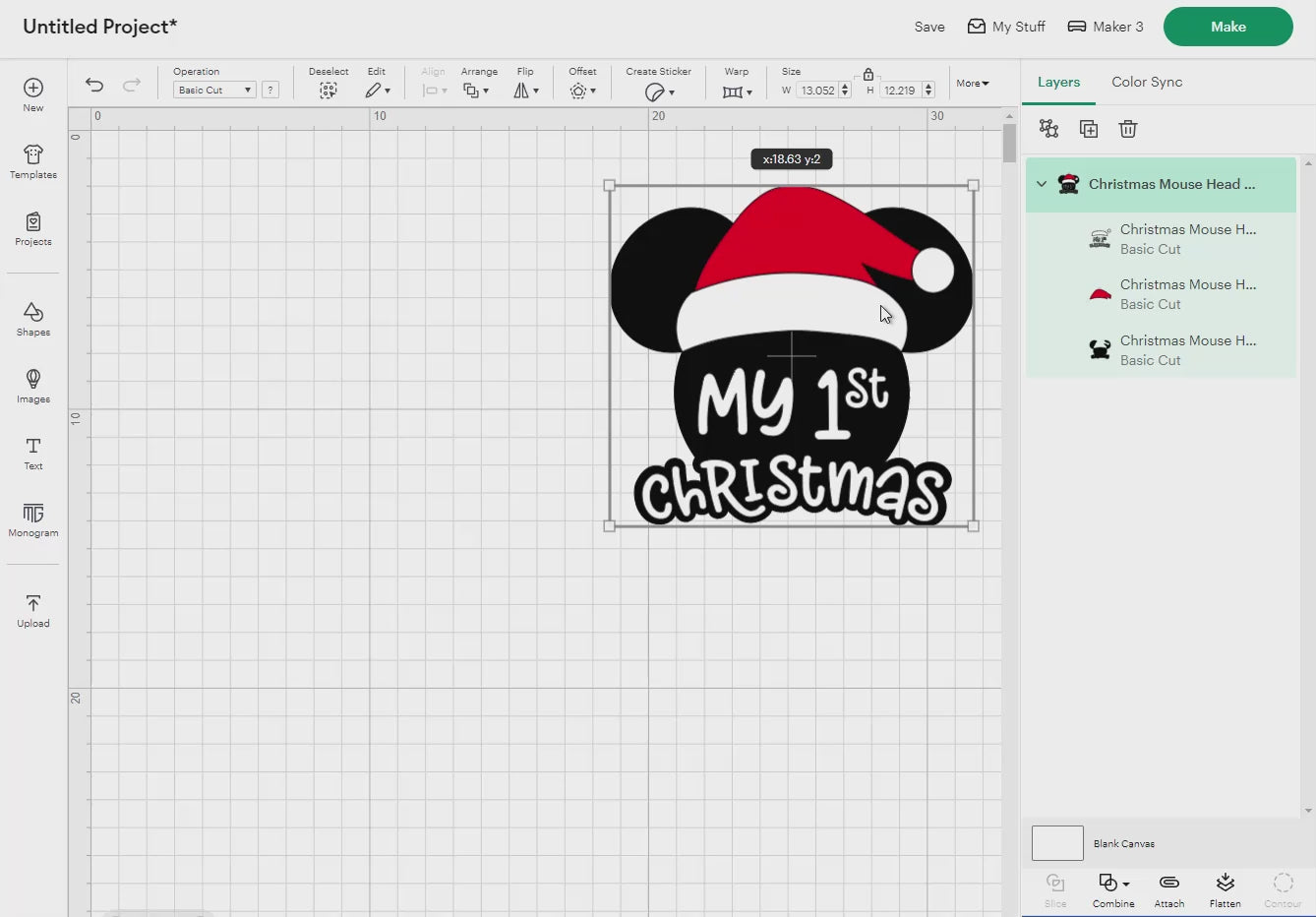Toggle the size aspect ratio lock
The image size is (1316, 917).
click(868, 74)
